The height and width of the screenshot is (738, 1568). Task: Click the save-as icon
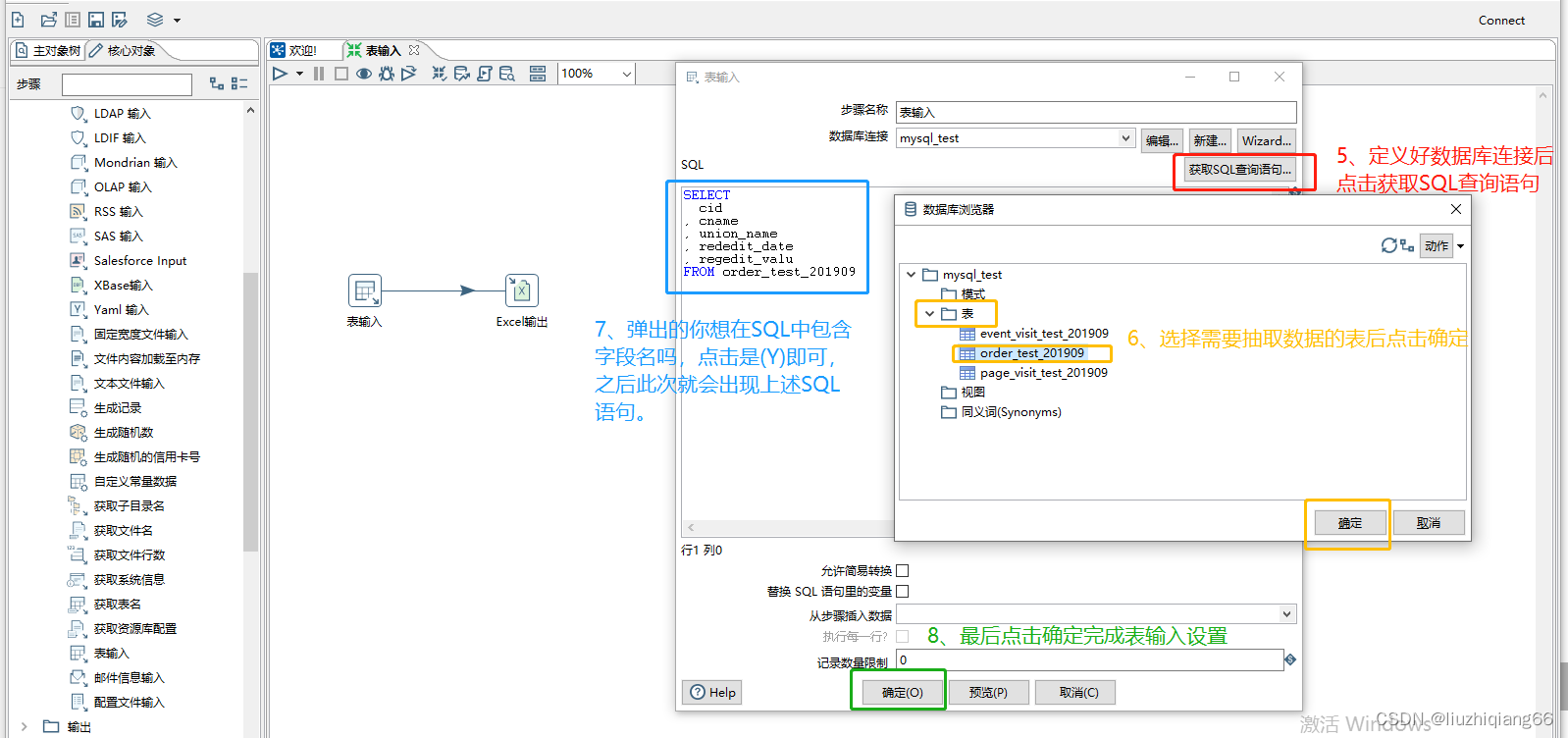tap(120, 20)
